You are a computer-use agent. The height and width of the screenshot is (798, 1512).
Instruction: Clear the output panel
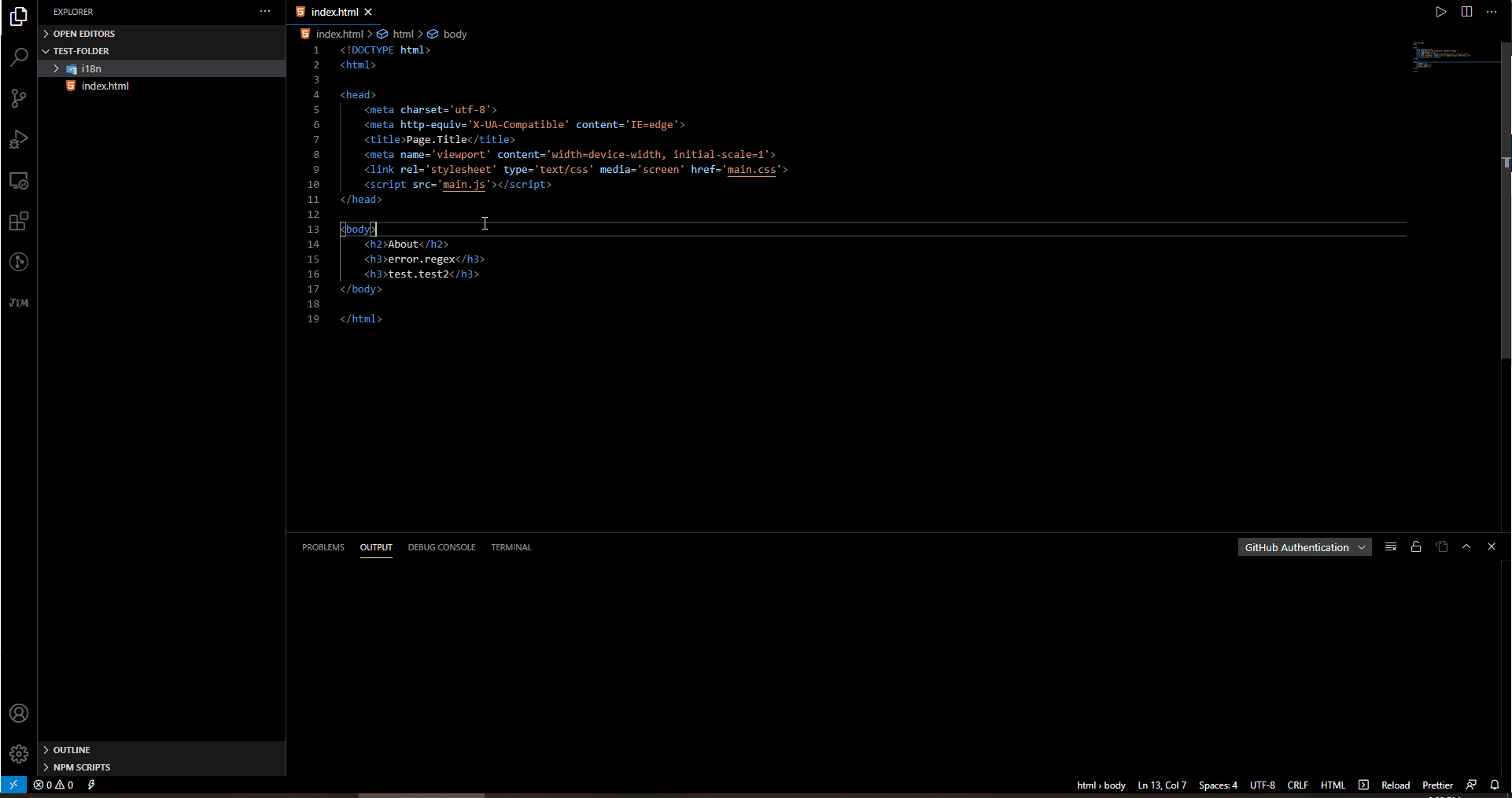[x=1391, y=546]
